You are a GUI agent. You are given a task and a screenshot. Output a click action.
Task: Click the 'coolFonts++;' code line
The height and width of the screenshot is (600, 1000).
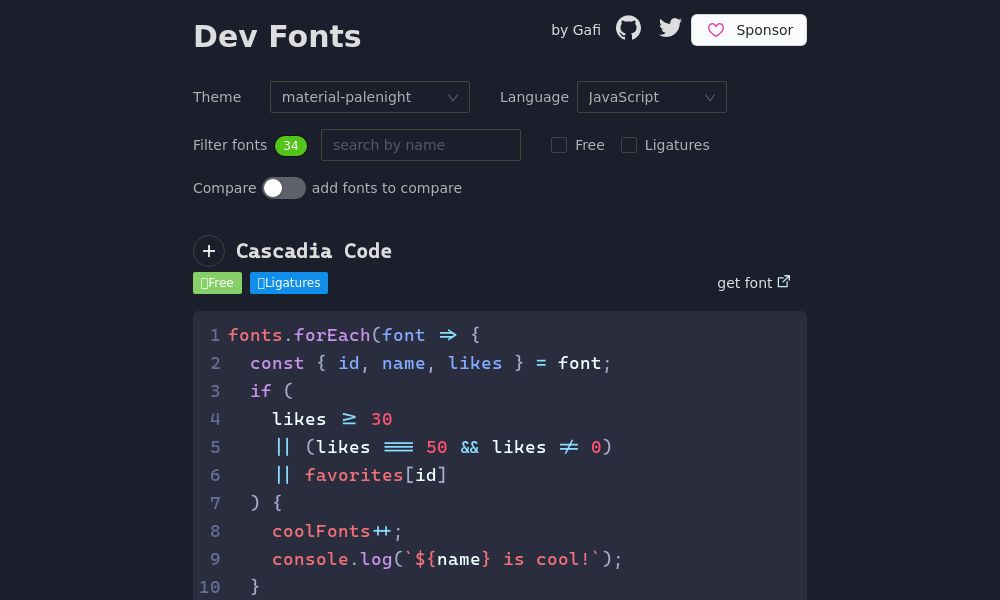point(337,531)
